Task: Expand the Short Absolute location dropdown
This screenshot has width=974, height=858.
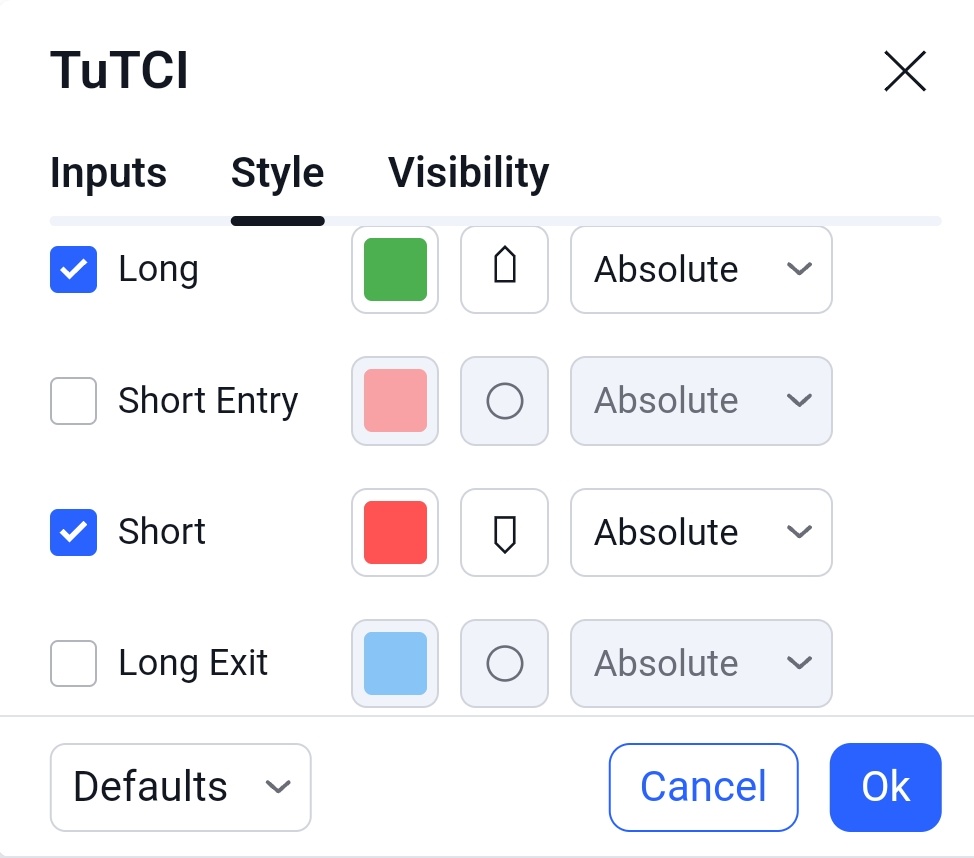Action: pyautogui.click(x=701, y=532)
